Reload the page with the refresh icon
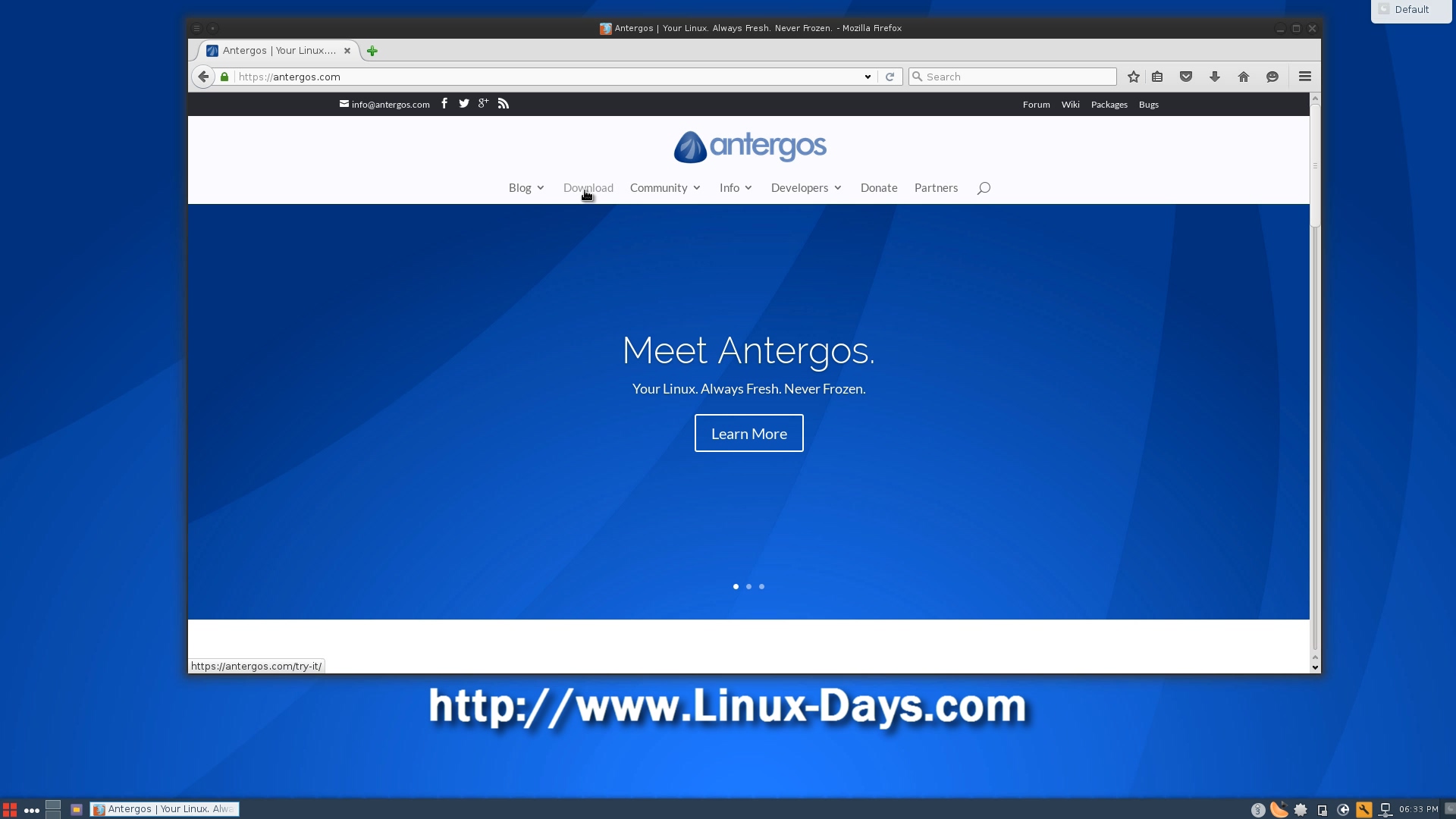 click(890, 77)
